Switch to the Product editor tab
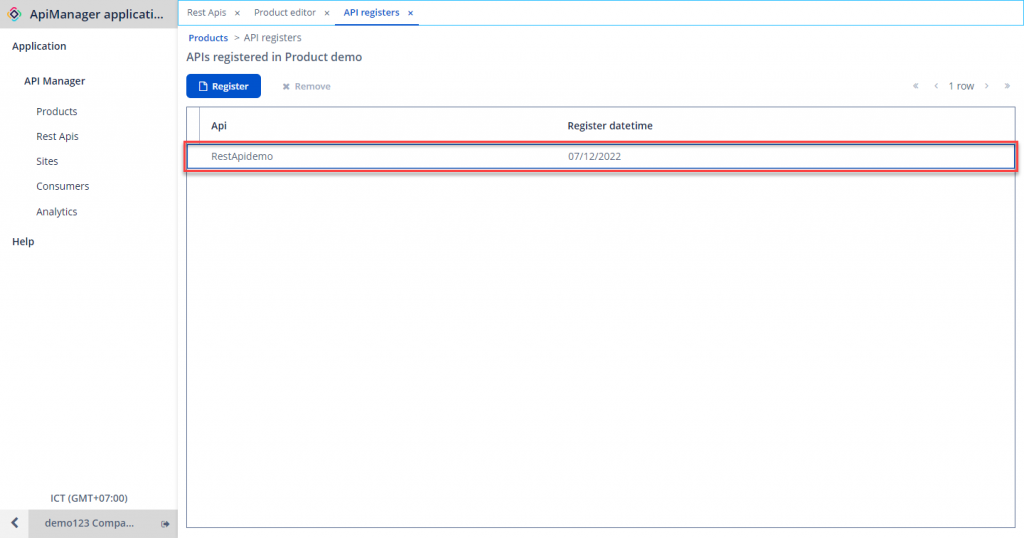Screen dimensions: 1024x538 [x=285, y=13]
